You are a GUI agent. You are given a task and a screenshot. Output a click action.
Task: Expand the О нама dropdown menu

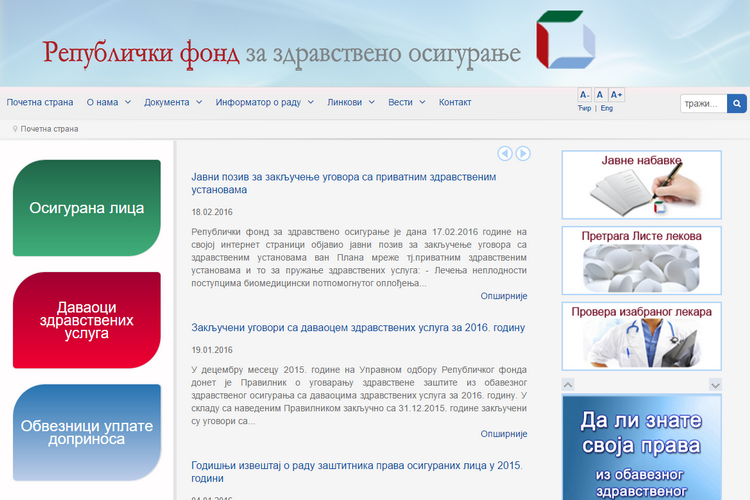click(x=108, y=102)
